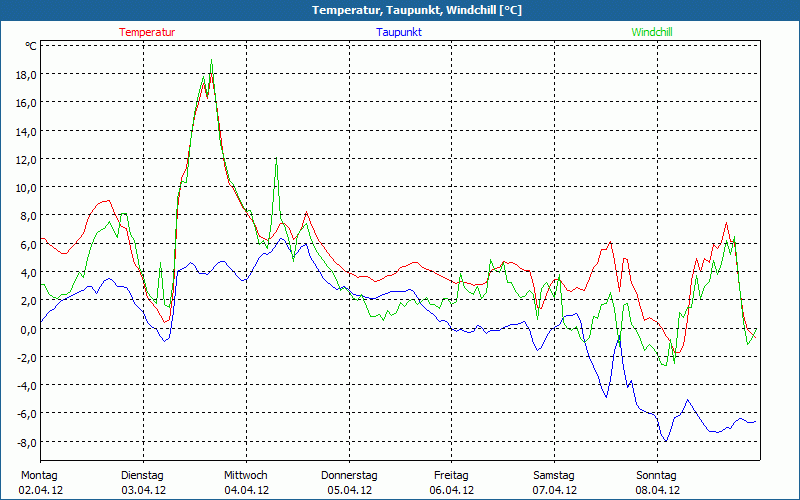This screenshot has width=800, height=500.
Task: Click the °C unit label on axis
Action: pyautogui.click(x=31, y=46)
